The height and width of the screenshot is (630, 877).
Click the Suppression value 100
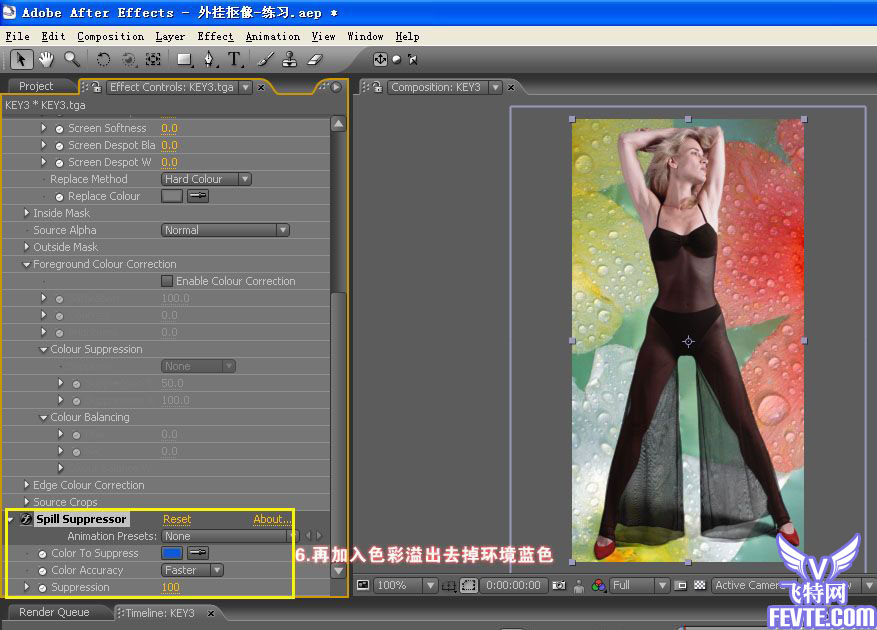click(x=171, y=587)
